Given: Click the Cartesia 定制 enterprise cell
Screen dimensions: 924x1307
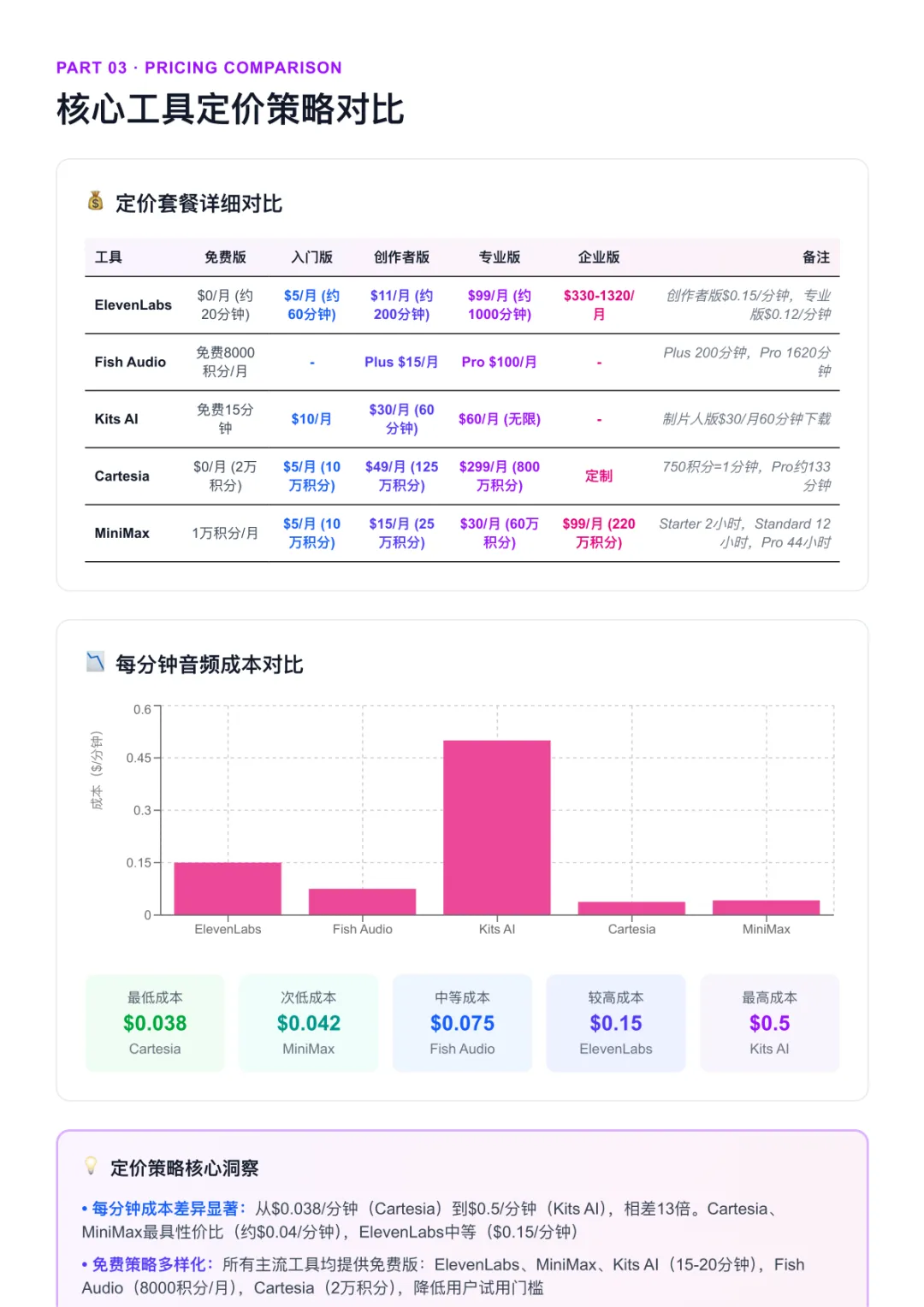Looking at the screenshot, I should click(599, 476).
